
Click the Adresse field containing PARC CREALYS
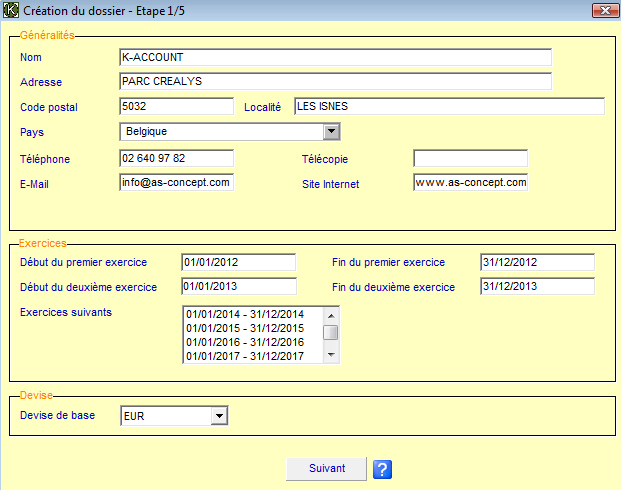[335, 82]
